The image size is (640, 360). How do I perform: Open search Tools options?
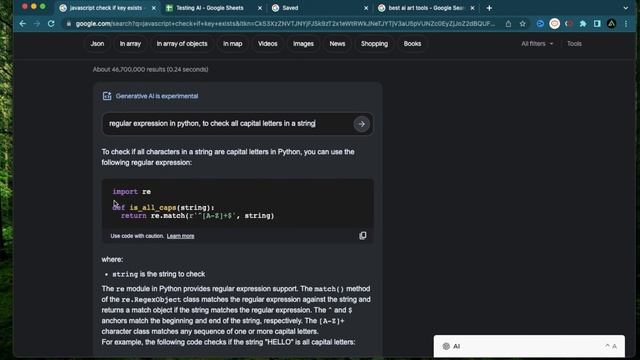[574, 44]
